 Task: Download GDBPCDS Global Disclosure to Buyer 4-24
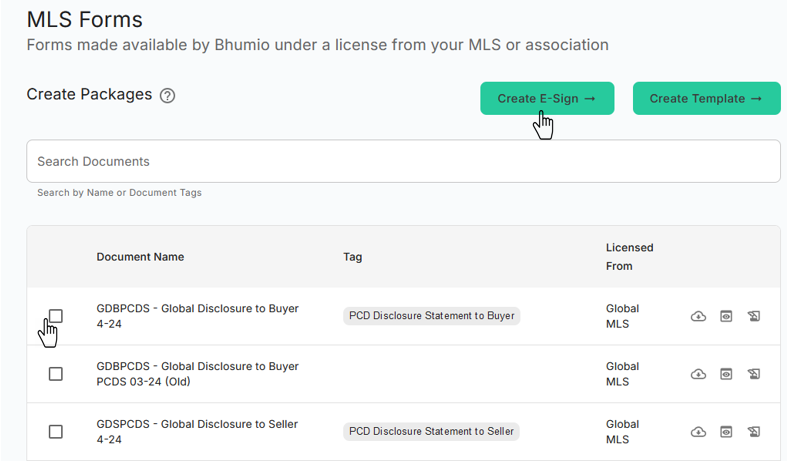coord(698,316)
